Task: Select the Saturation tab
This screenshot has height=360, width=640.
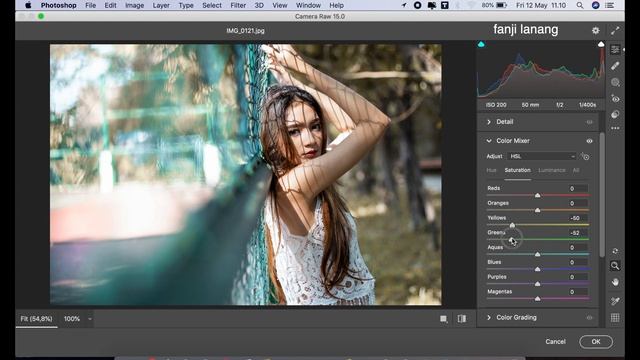Action: coord(518,170)
